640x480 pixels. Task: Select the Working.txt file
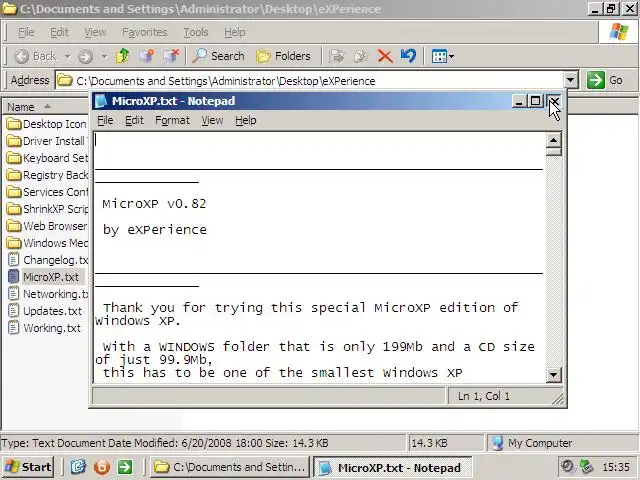tap(44, 328)
